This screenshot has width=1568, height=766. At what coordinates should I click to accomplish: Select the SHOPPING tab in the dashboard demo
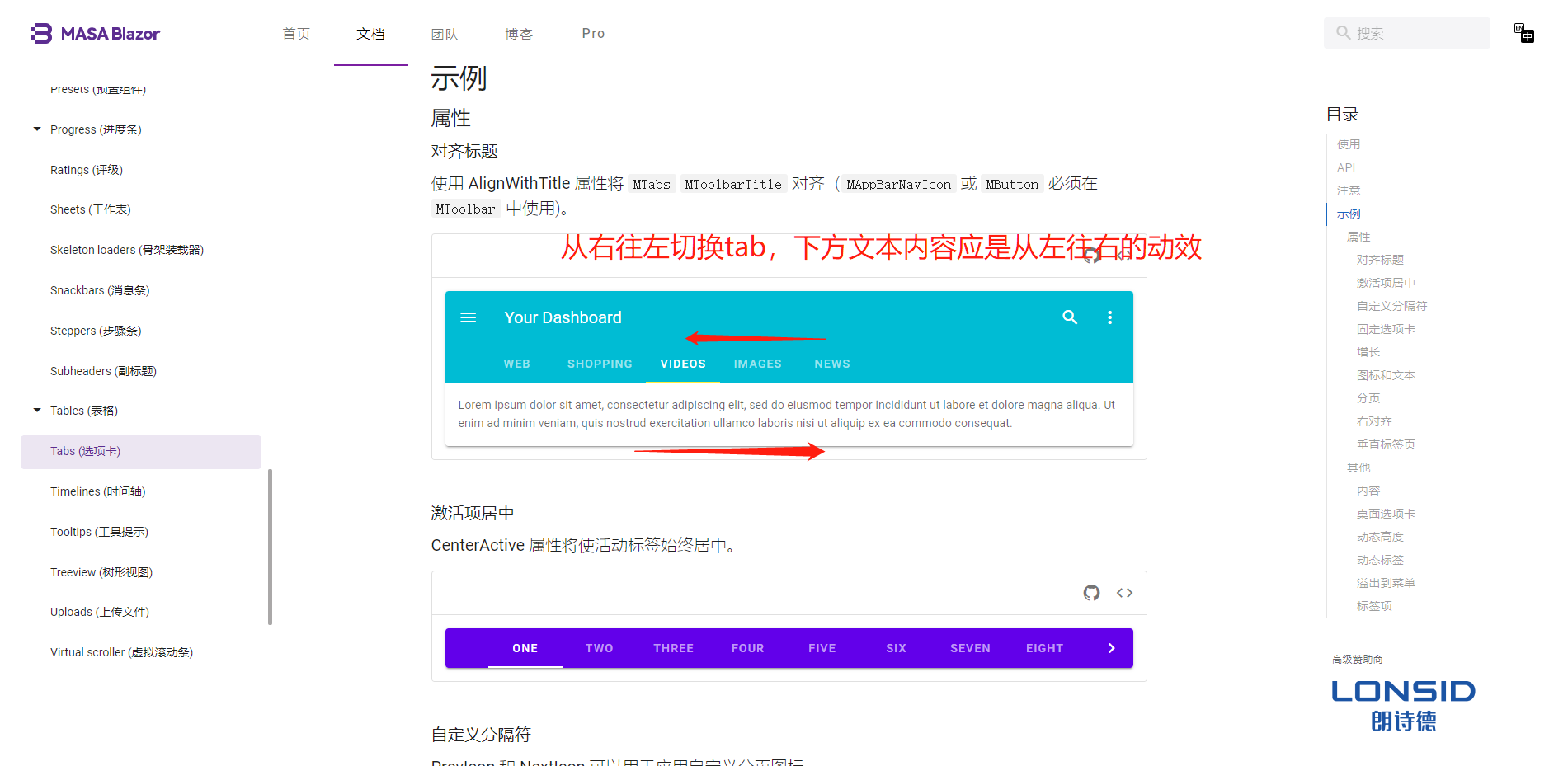(x=600, y=364)
